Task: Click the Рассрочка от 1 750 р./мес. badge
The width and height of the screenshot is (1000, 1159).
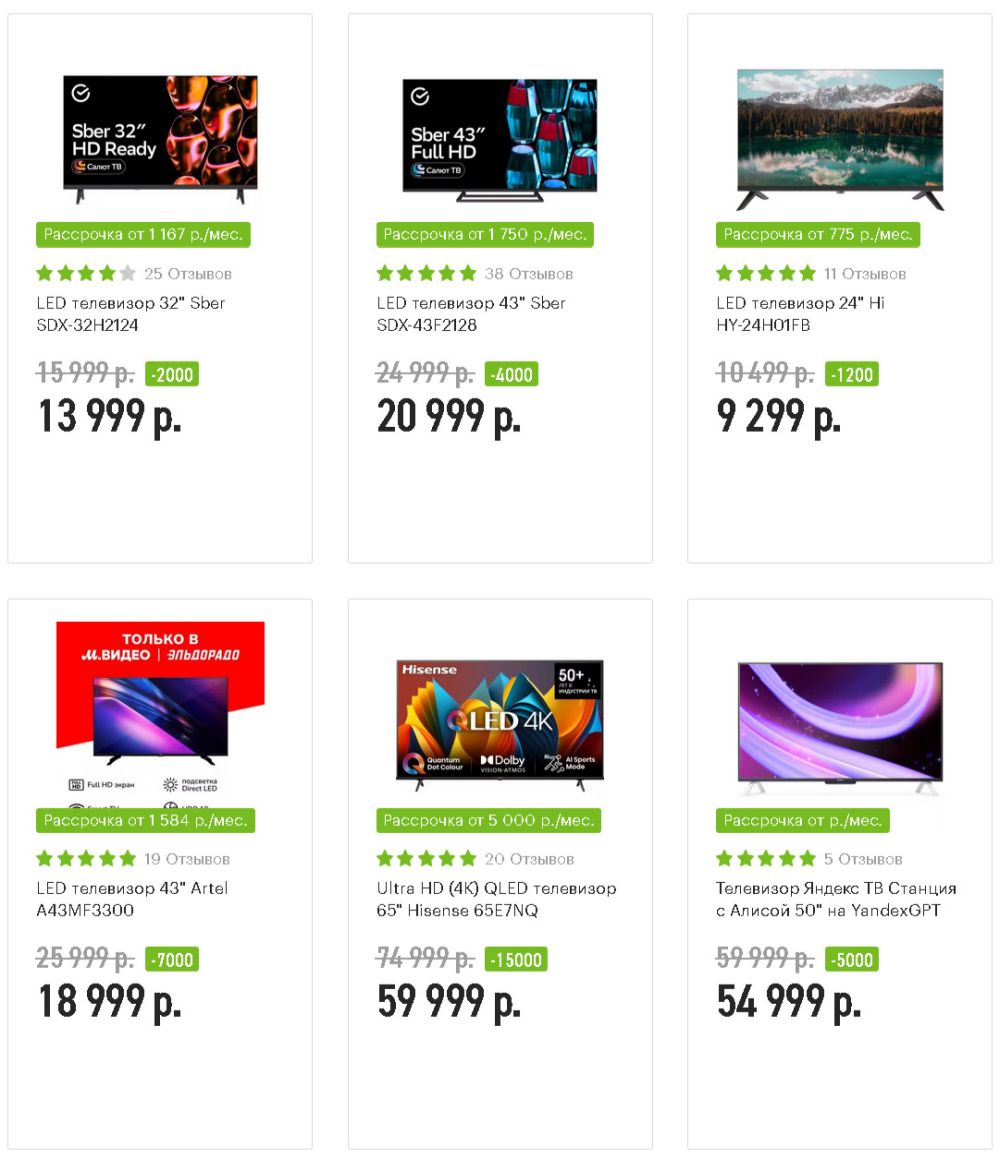Action: [x=485, y=234]
